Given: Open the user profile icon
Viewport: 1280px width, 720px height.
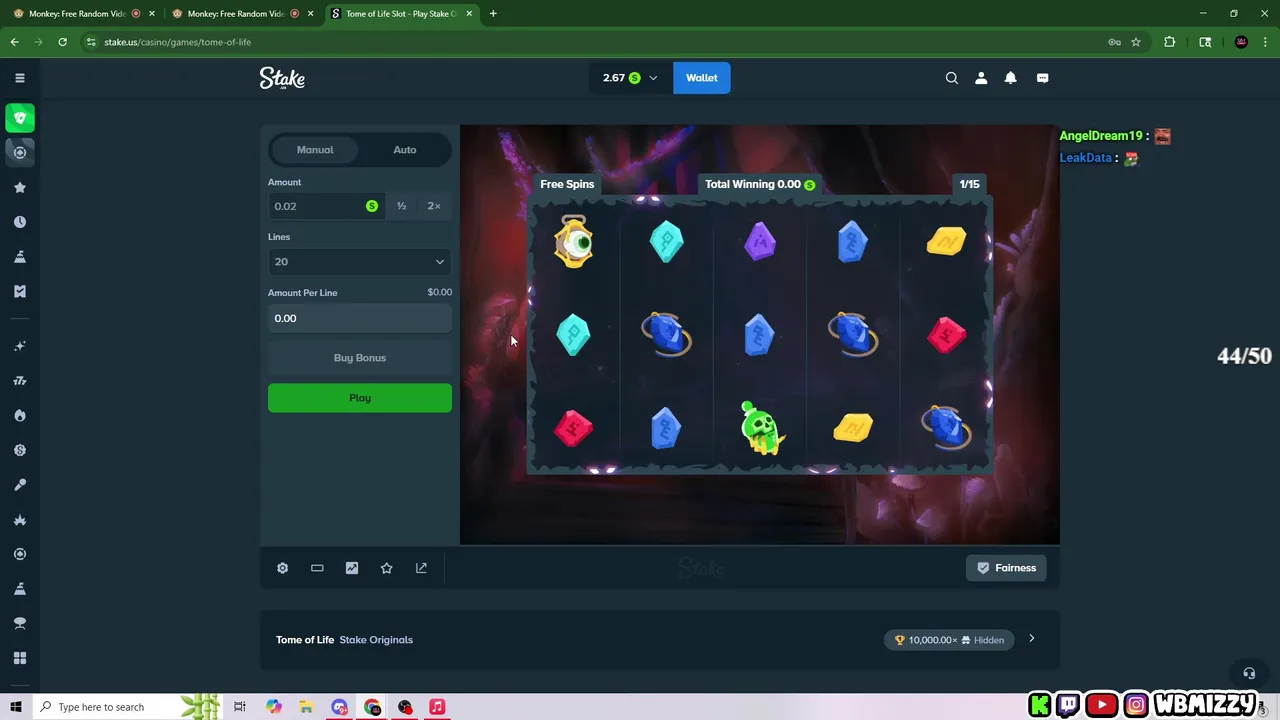Looking at the screenshot, I should [x=981, y=78].
